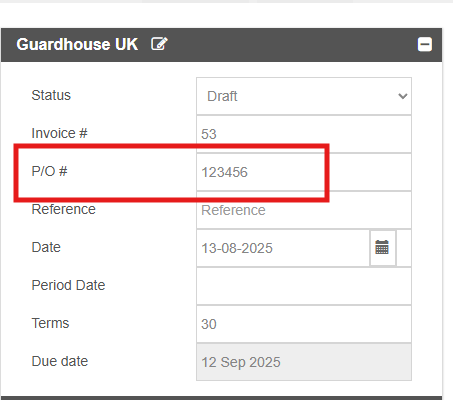Click the Due date label
Screen dimensions: 453x400
click(60, 361)
